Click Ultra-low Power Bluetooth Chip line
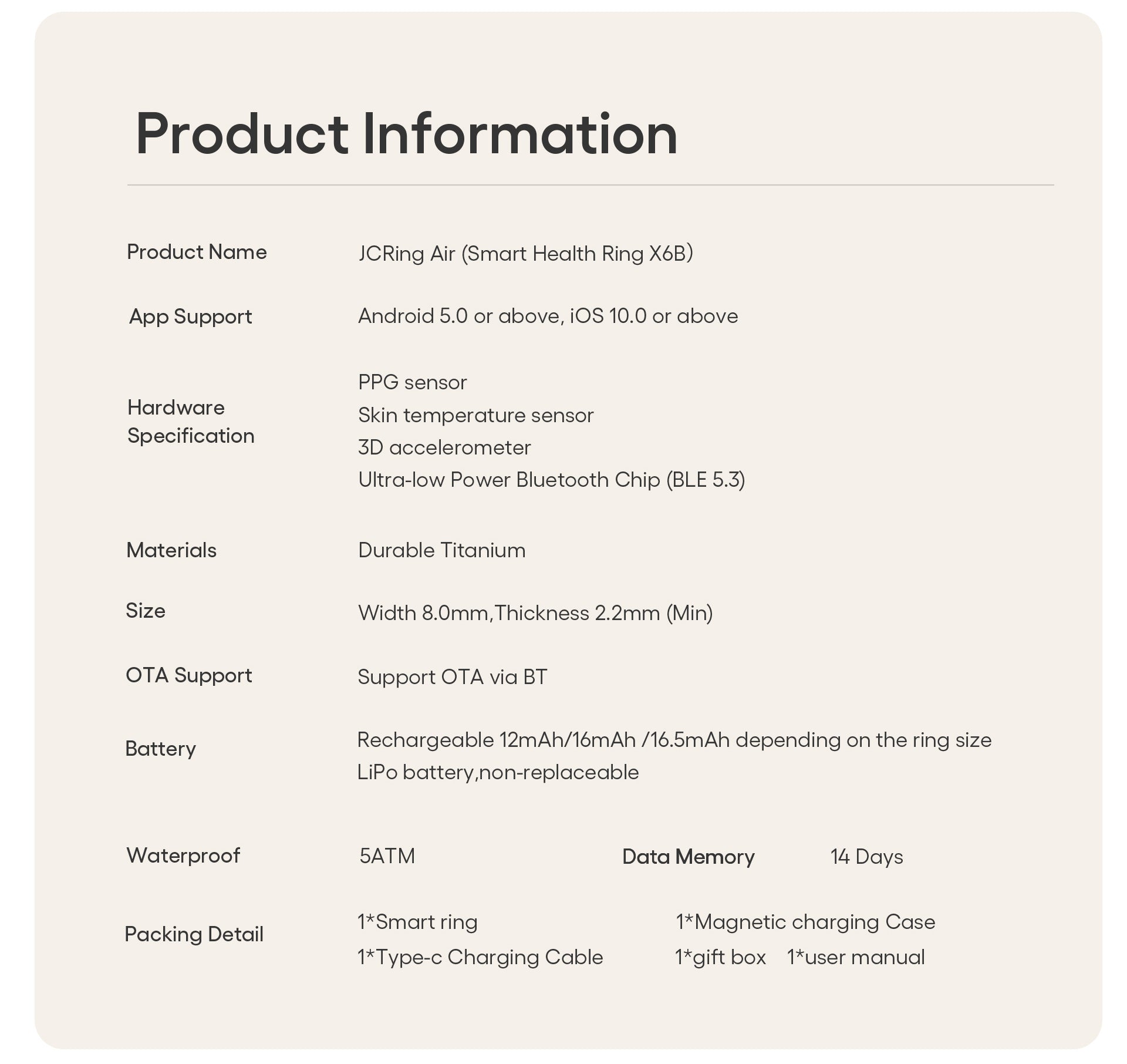The image size is (1127, 1064). tap(552, 480)
